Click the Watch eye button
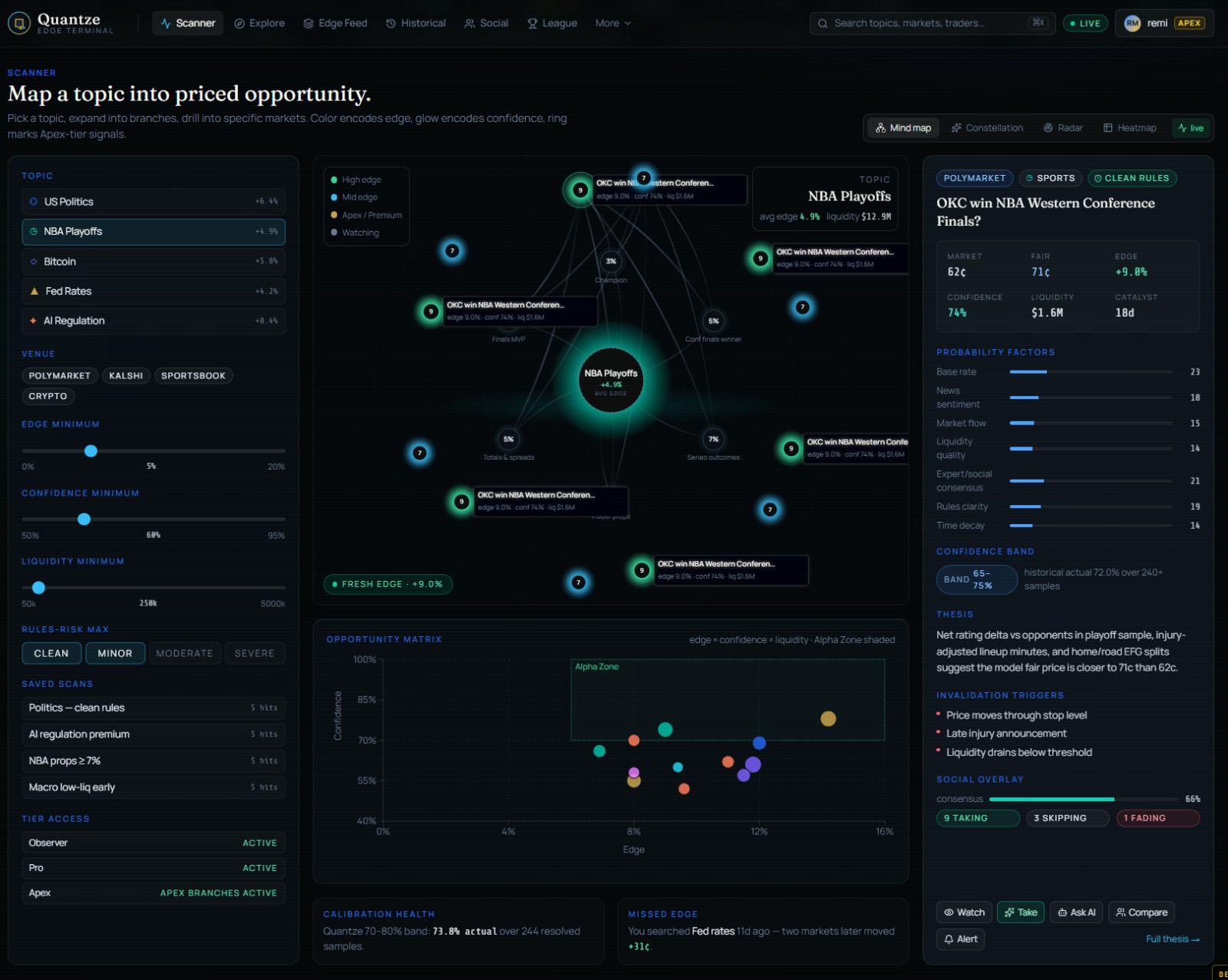The image size is (1228, 980). [x=964, y=913]
